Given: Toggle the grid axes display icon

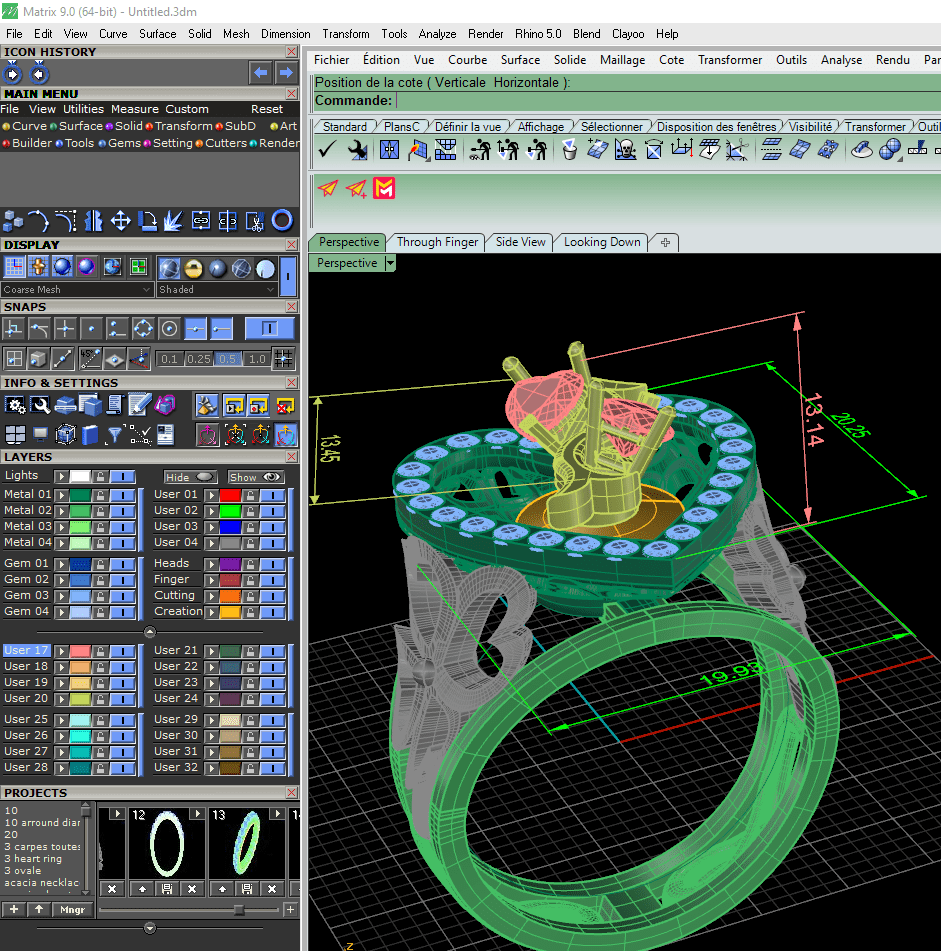Looking at the screenshot, I should [x=15, y=267].
